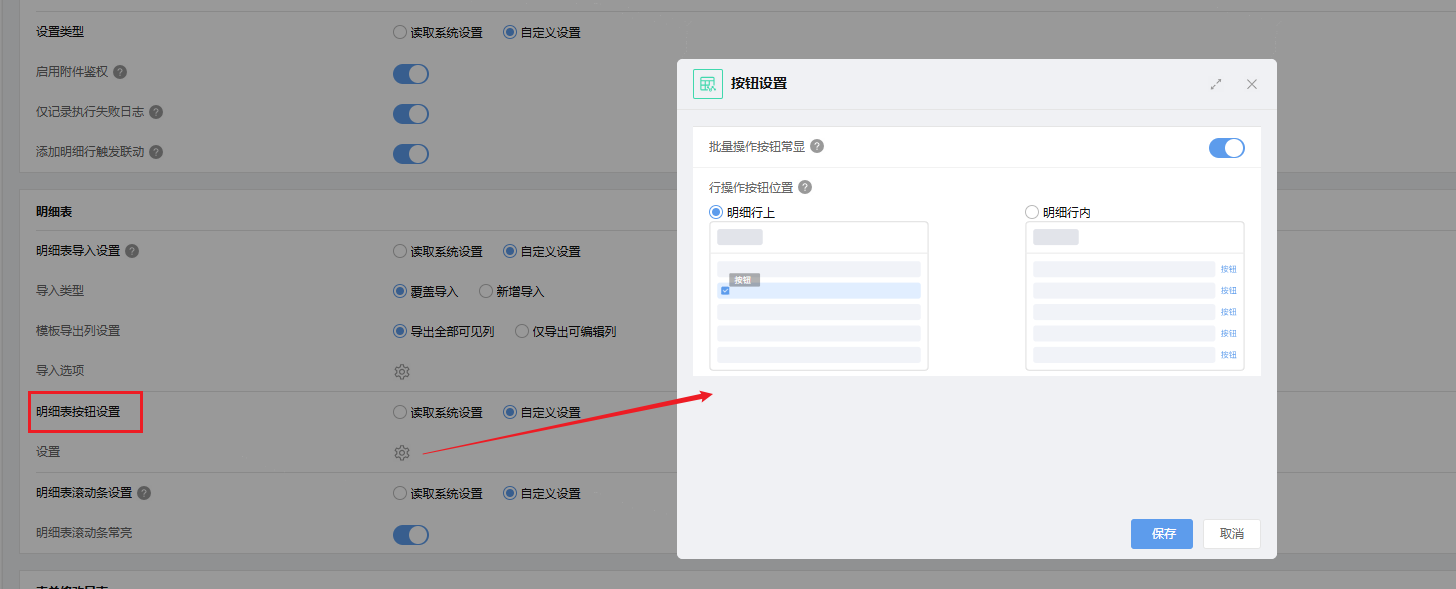Click the 明细表按钮设置 label

(78, 412)
